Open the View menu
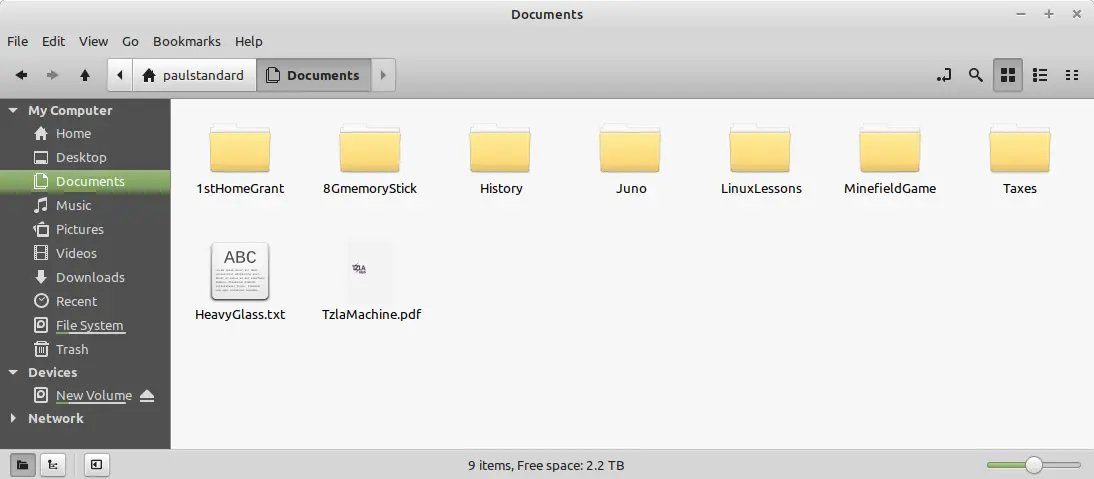Image resolution: width=1094 pixels, height=479 pixels. coord(93,41)
